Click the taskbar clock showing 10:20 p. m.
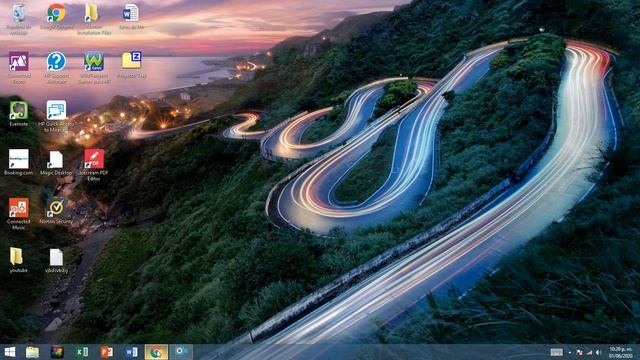 [620, 352]
